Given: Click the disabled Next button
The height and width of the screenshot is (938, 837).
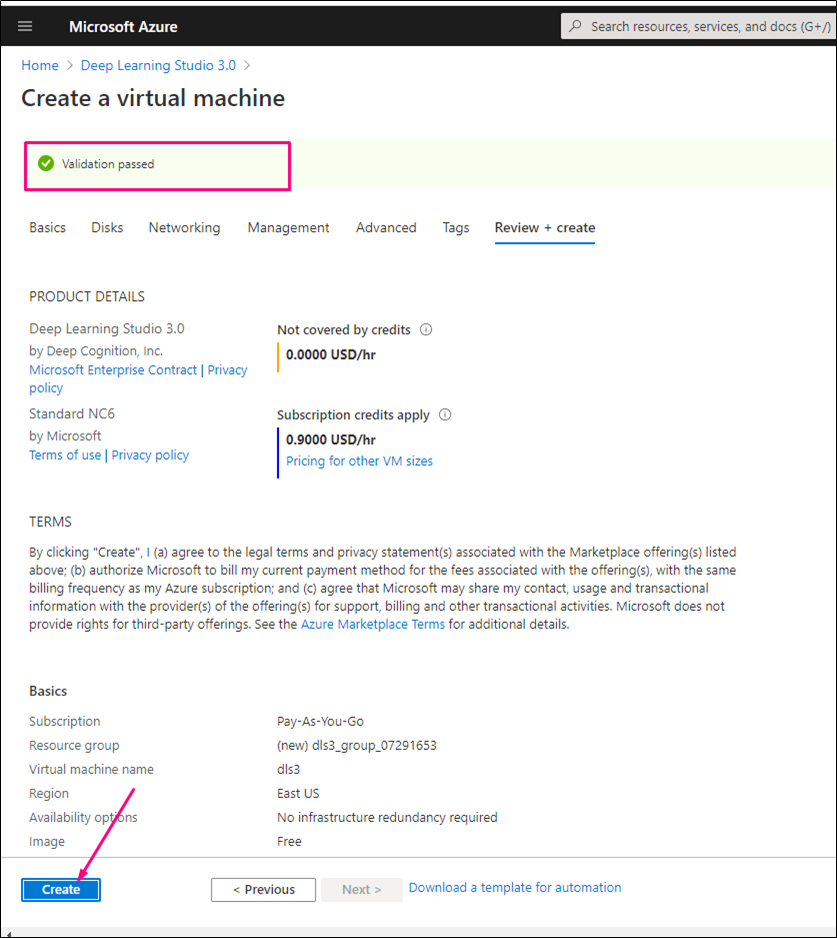Looking at the screenshot, I should (361, 890).
